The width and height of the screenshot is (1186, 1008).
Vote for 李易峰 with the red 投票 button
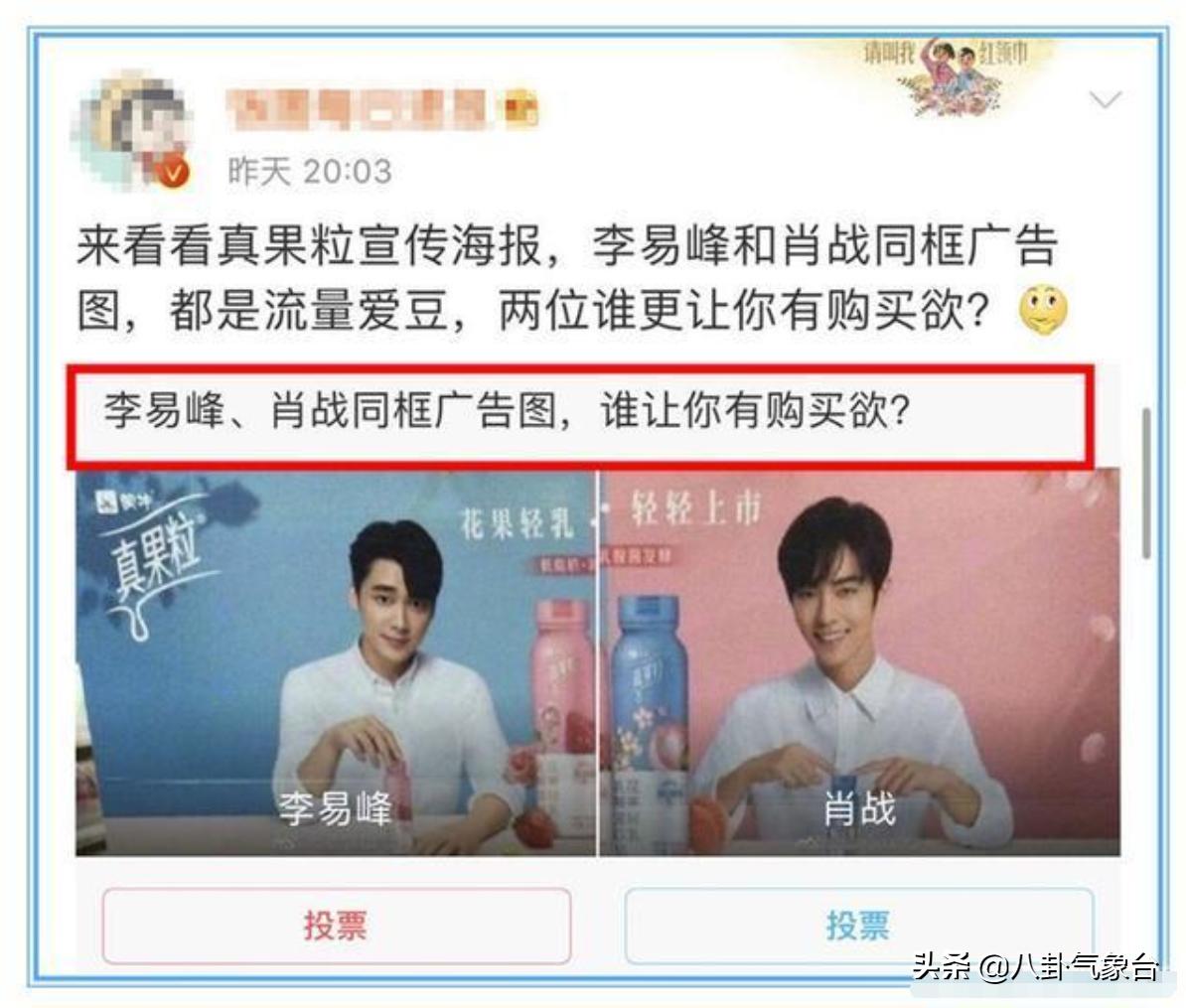pos(337,926)
